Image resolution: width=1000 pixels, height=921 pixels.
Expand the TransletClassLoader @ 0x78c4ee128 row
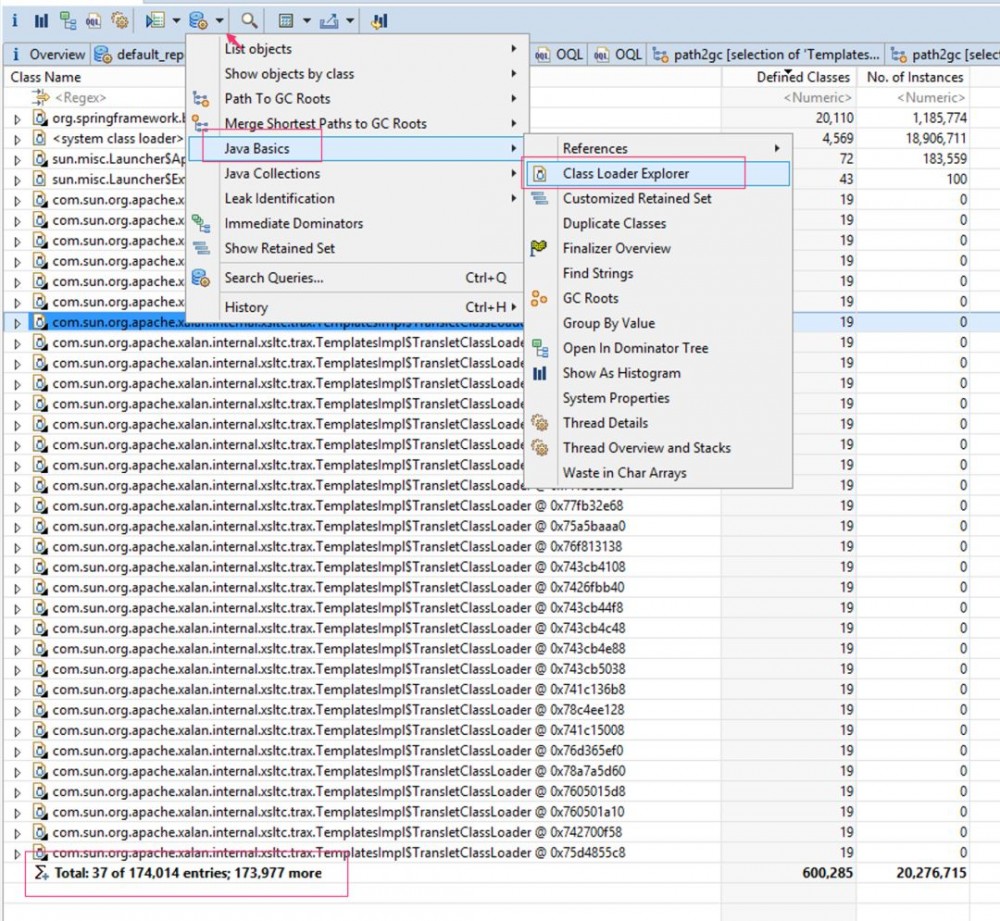[x=17, y=711]
